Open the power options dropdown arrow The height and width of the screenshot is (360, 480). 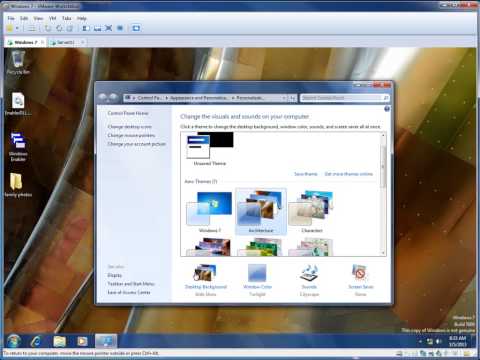pos(17,29)
